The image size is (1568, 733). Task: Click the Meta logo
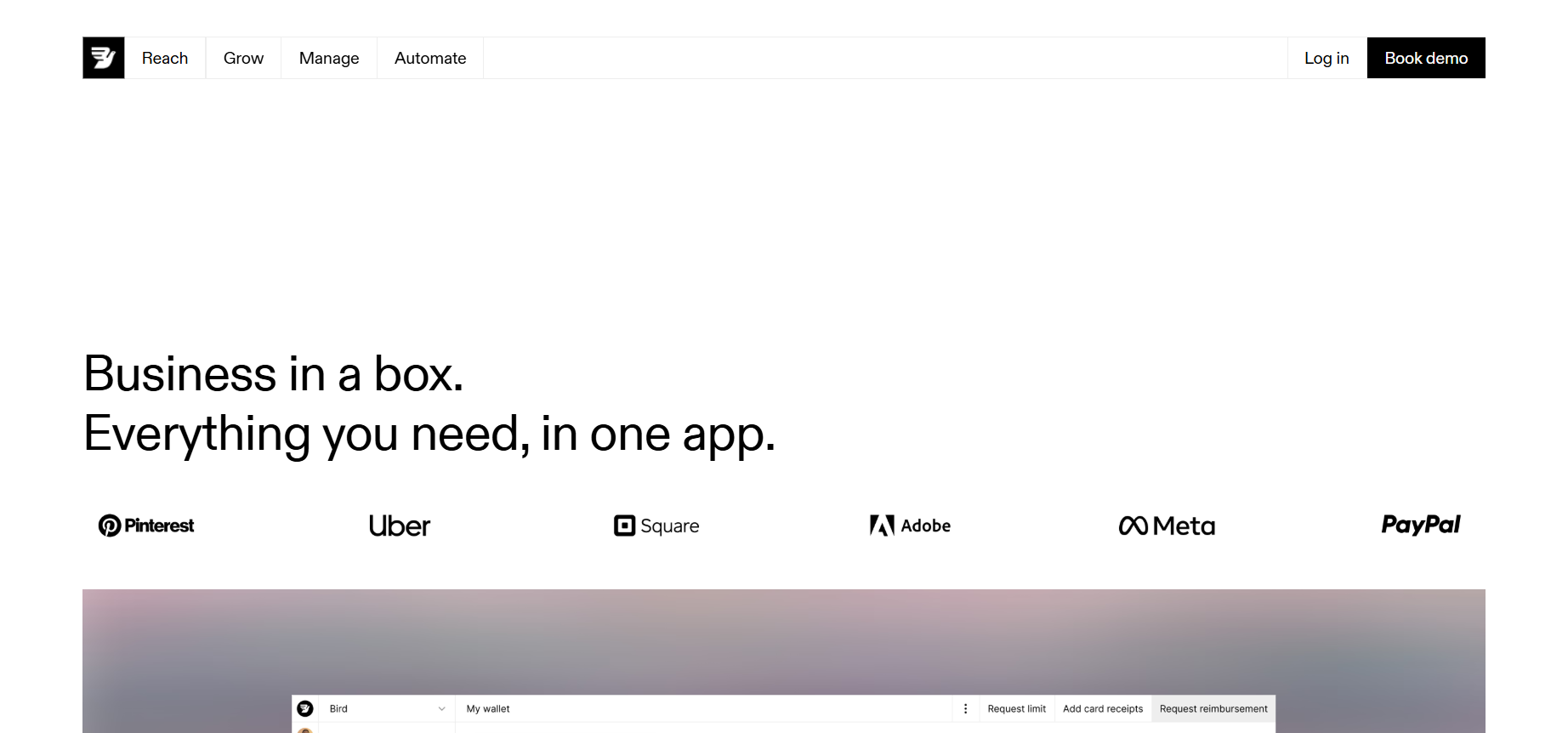[1167, 526]
